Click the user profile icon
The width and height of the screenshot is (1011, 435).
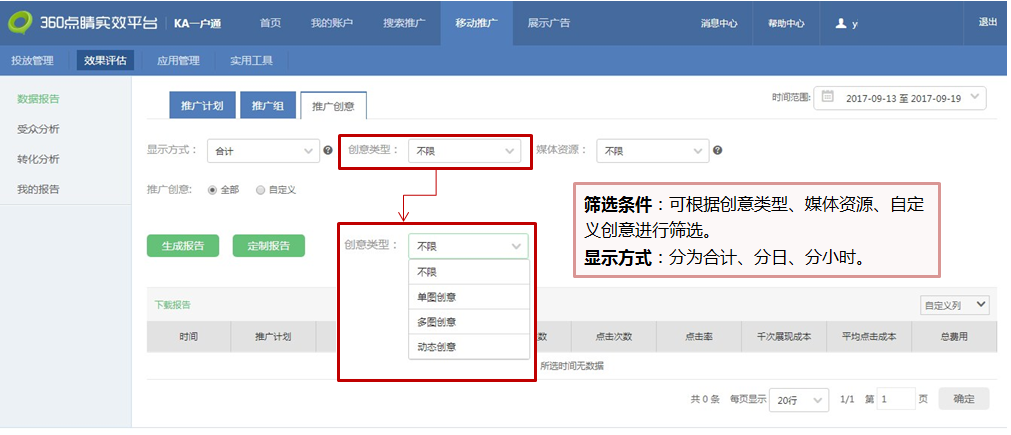point(842,24)
